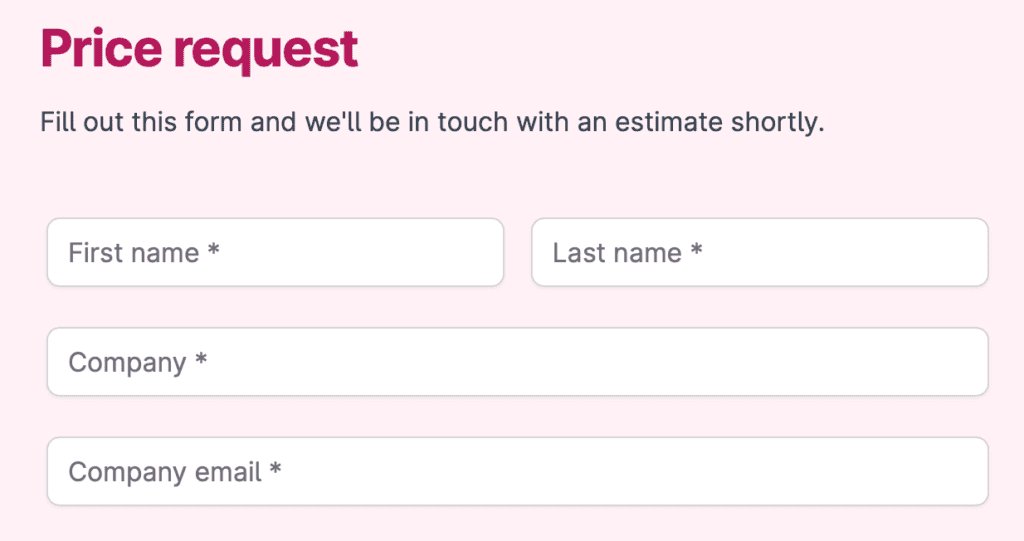Screen dimensions: 1024x541
Task: Click the First name input field
Action: (275, 253)
